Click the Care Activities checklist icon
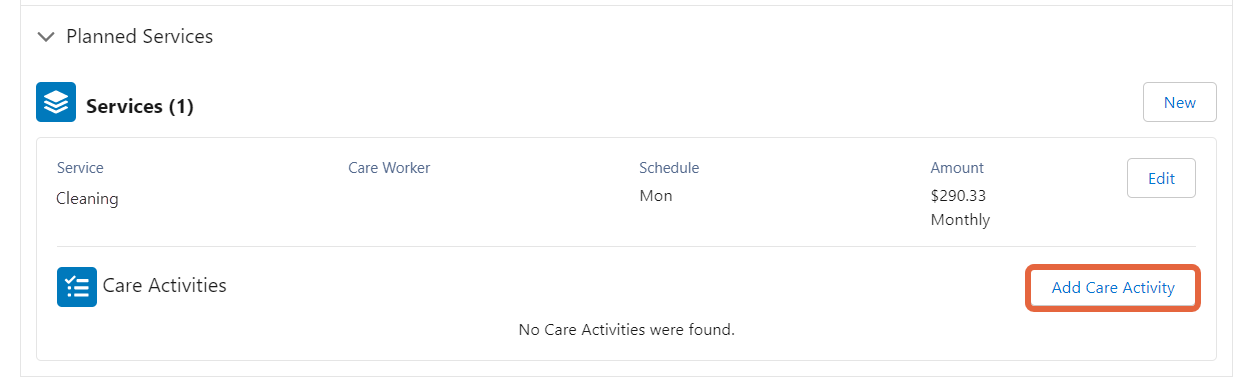Viewport: 1253px width, 379px height. point(77,287)
